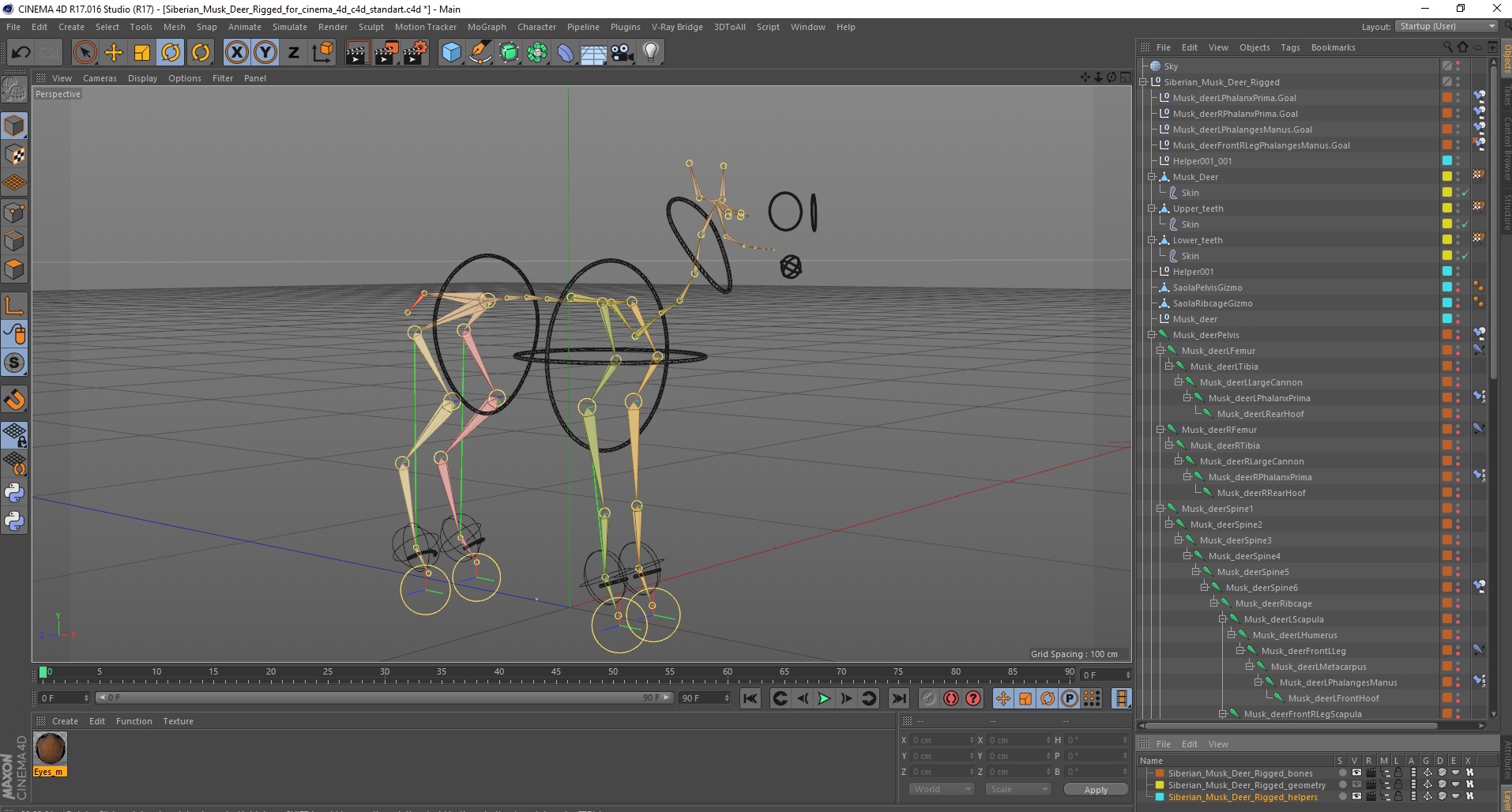
Task: Collapse the Musk_deerRFemur joint
Action: (x=1160, y=430)
